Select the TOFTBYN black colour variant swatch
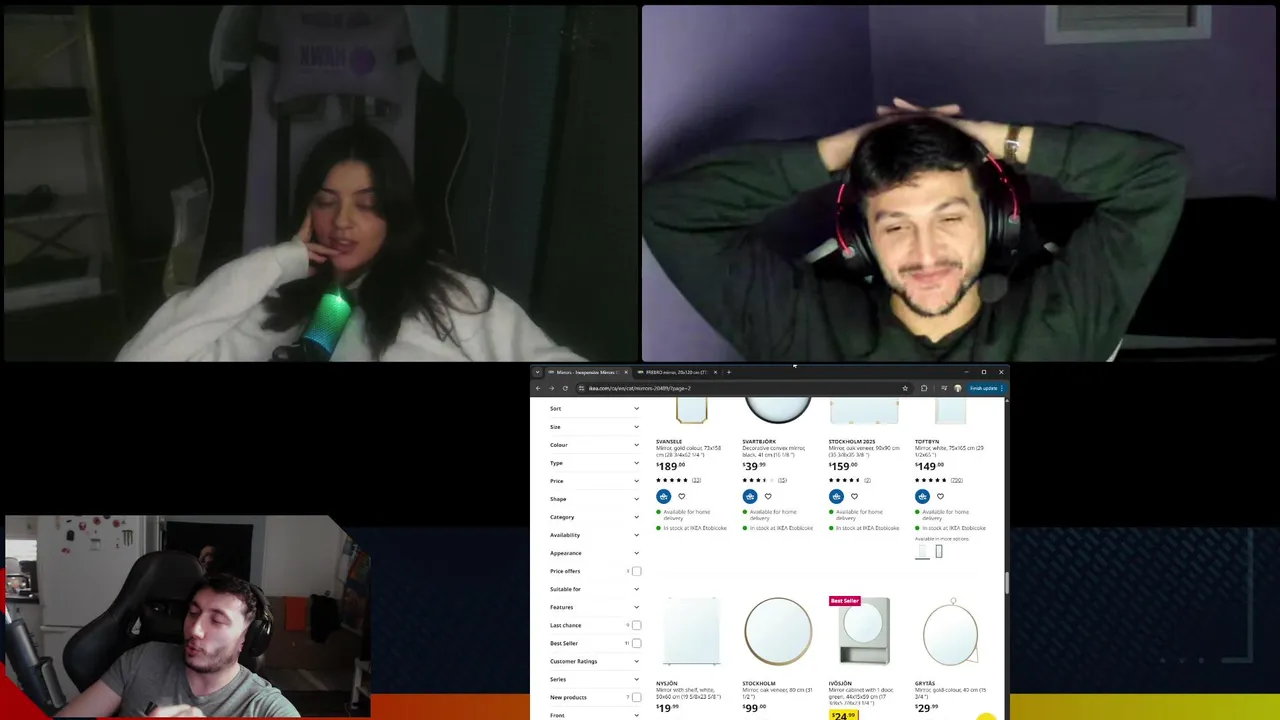This screenshot has width=1280, height=720. tap(939, 551)
